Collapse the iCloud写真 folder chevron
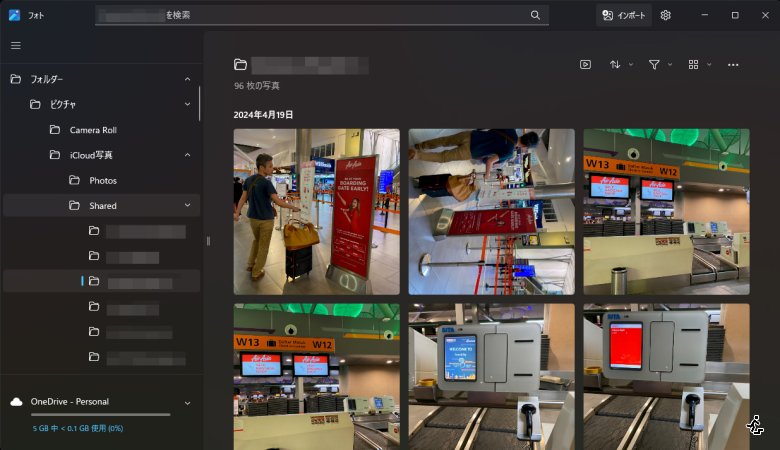The height and width of the screenshot is (450, 780). click(187, 155)
